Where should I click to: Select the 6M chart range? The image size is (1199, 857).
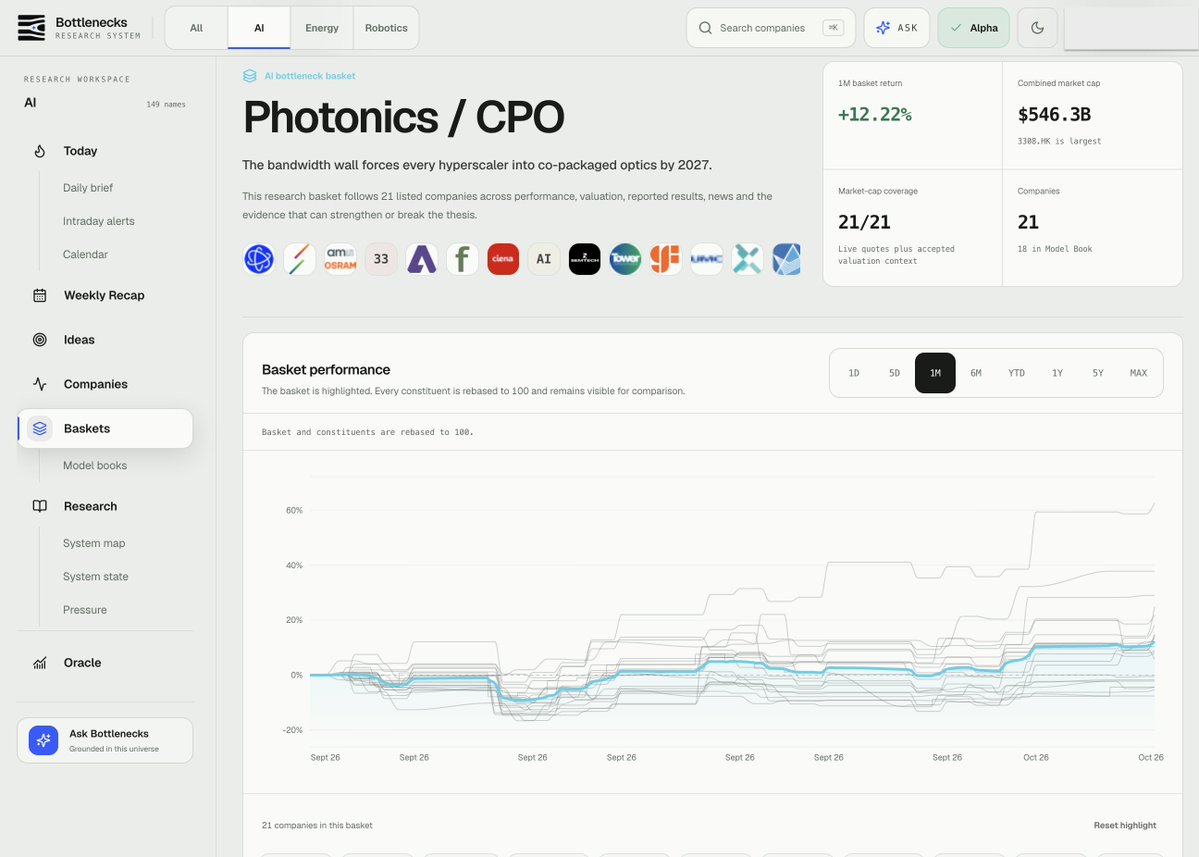point(976,373)
